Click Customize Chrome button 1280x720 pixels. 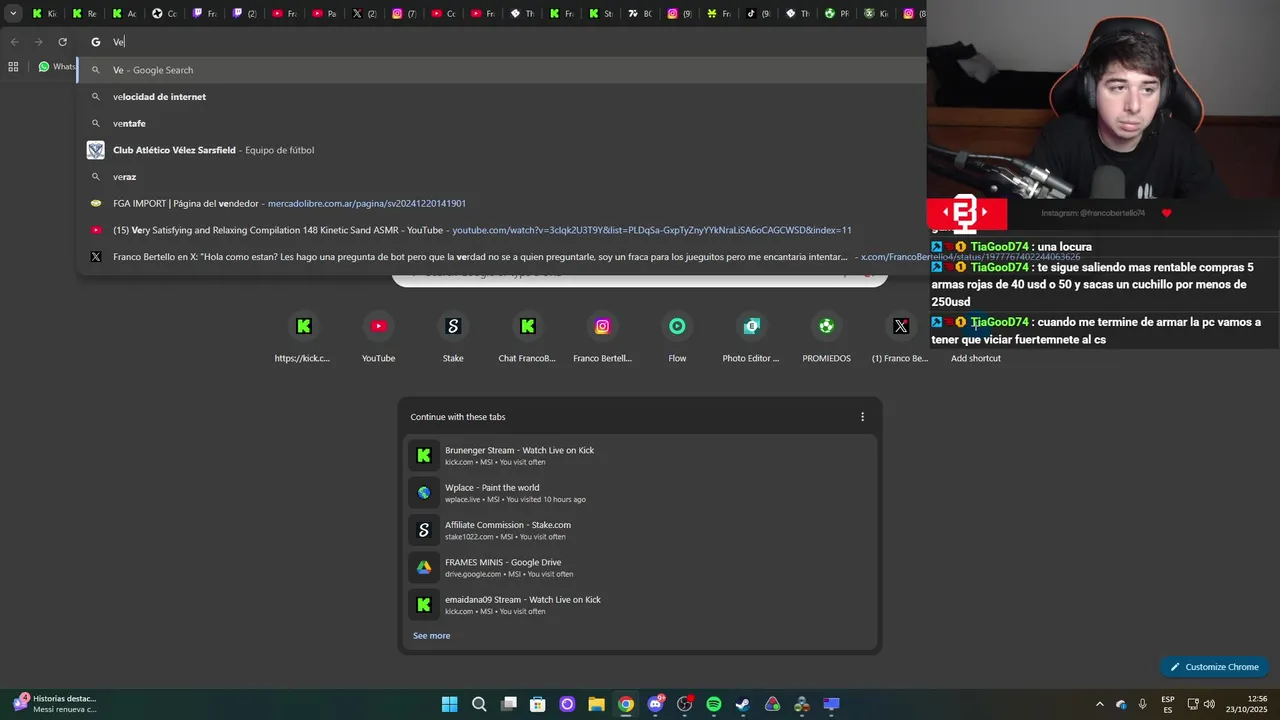[x=1214, y=667]
